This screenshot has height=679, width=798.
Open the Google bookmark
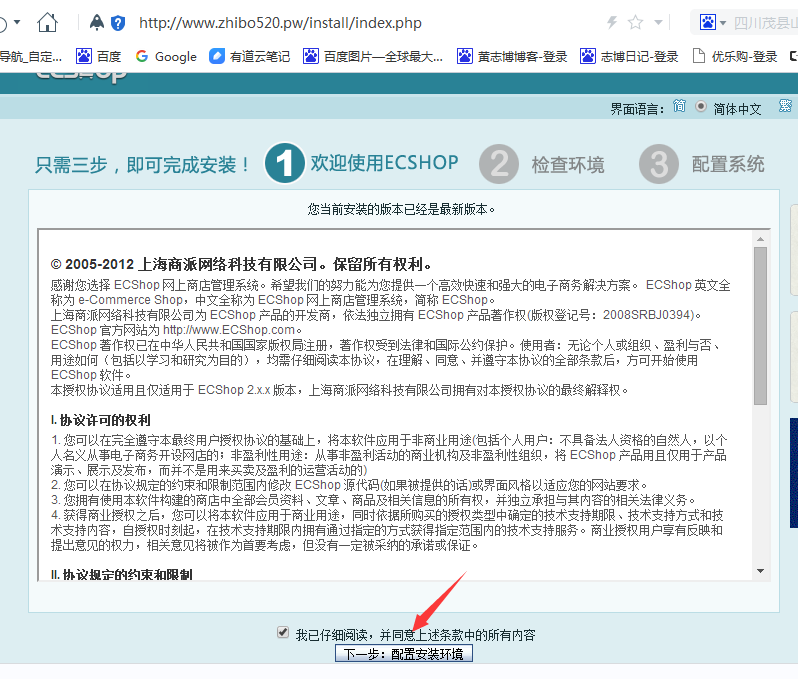tap(166, 57)
